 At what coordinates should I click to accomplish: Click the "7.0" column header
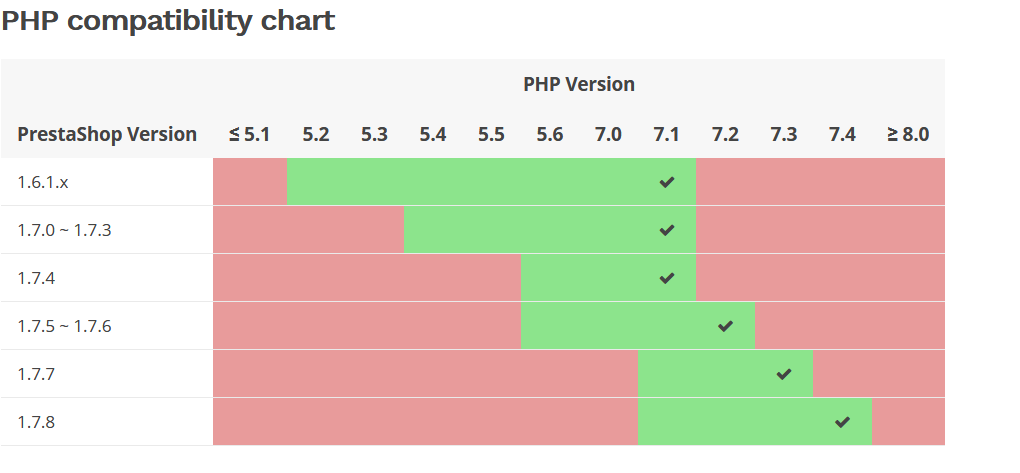(x=608, y=134)
